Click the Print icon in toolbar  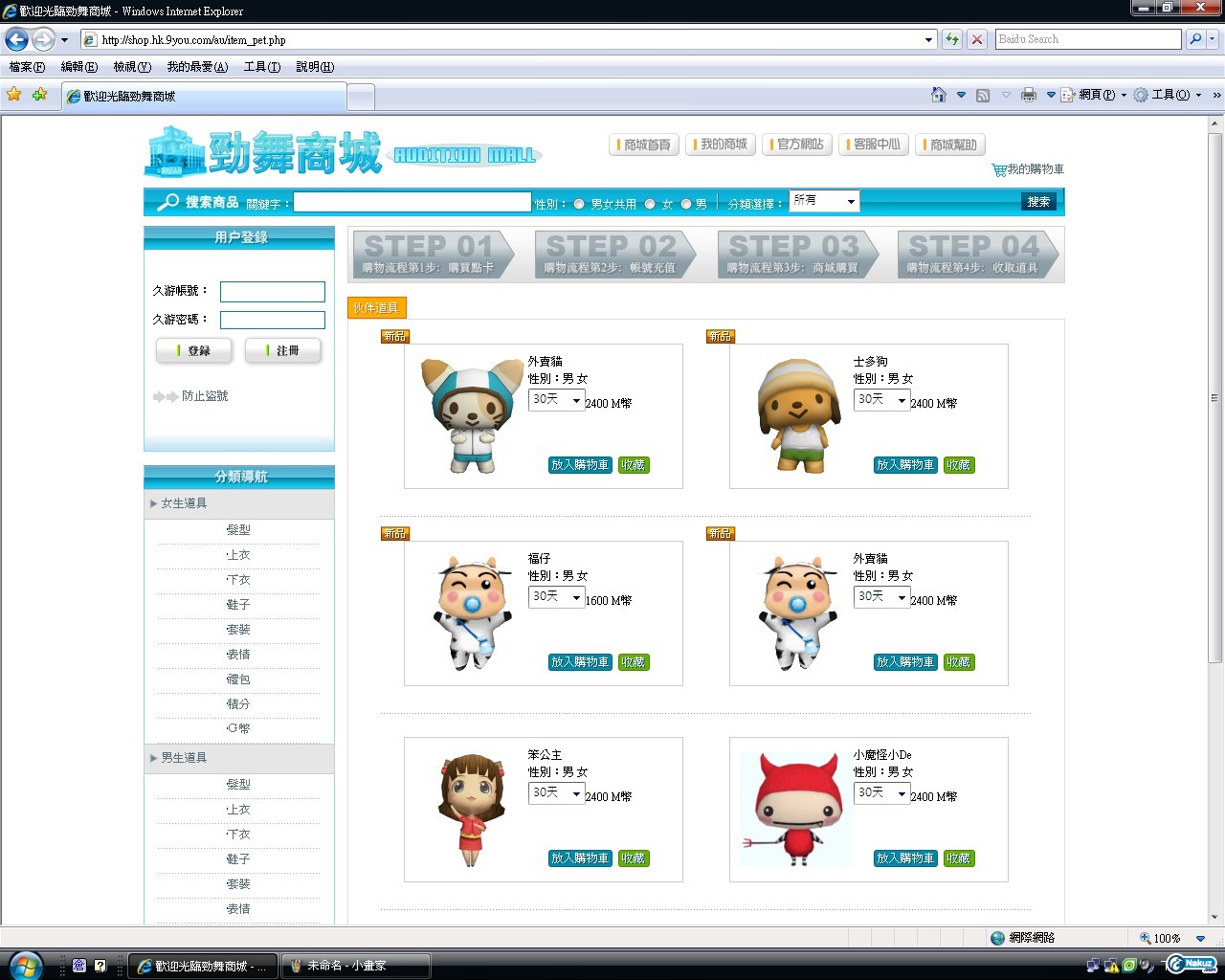pyautogui.click(x=1029, y=95)
